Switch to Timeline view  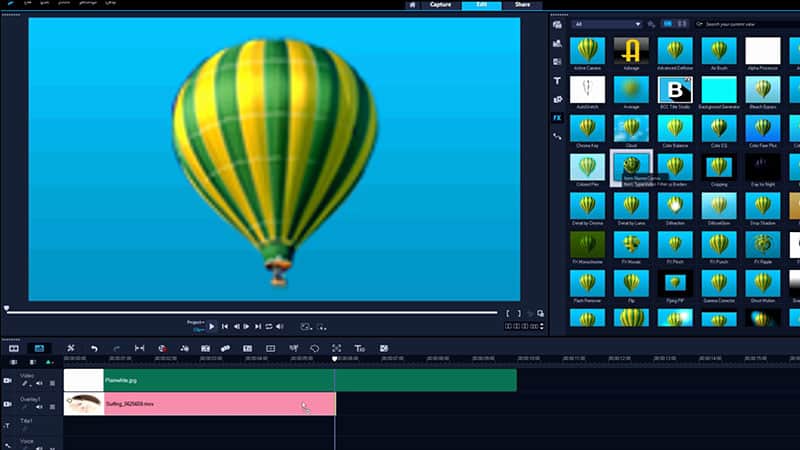point(39,348)
